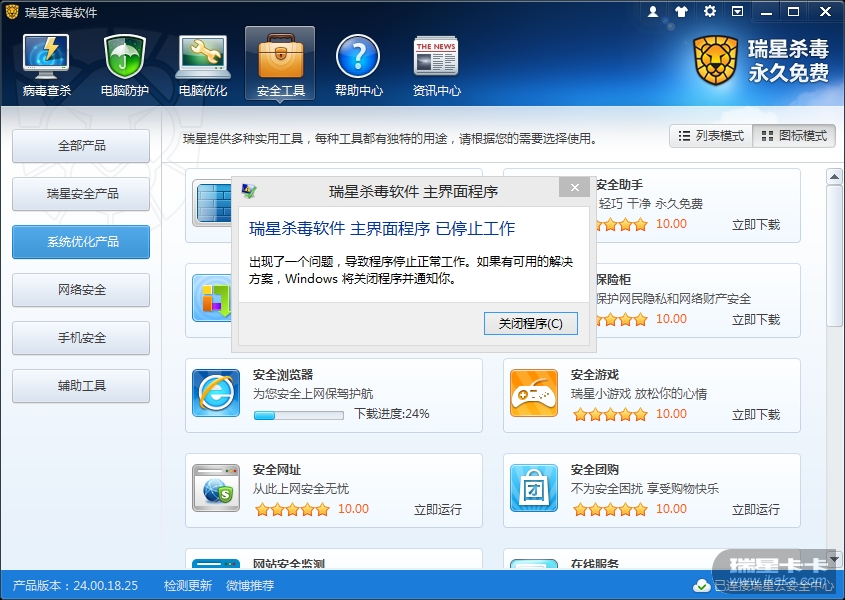The width and height of the screenshot is (845, 600).
Task: Switch to 图标模式 icon view
Action: (x=794, y=136)
